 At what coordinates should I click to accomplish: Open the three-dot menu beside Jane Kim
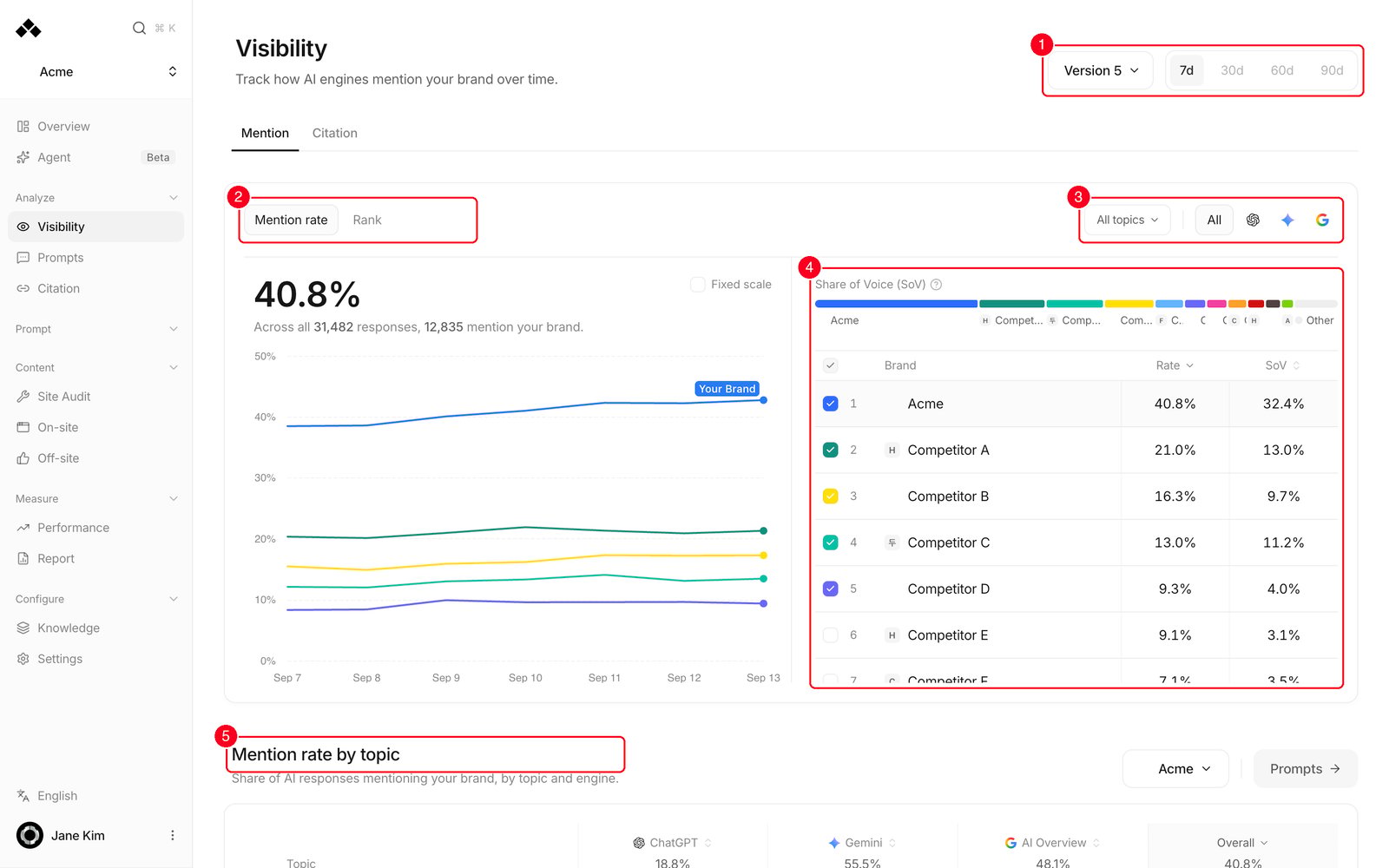(x=173, y=835)
